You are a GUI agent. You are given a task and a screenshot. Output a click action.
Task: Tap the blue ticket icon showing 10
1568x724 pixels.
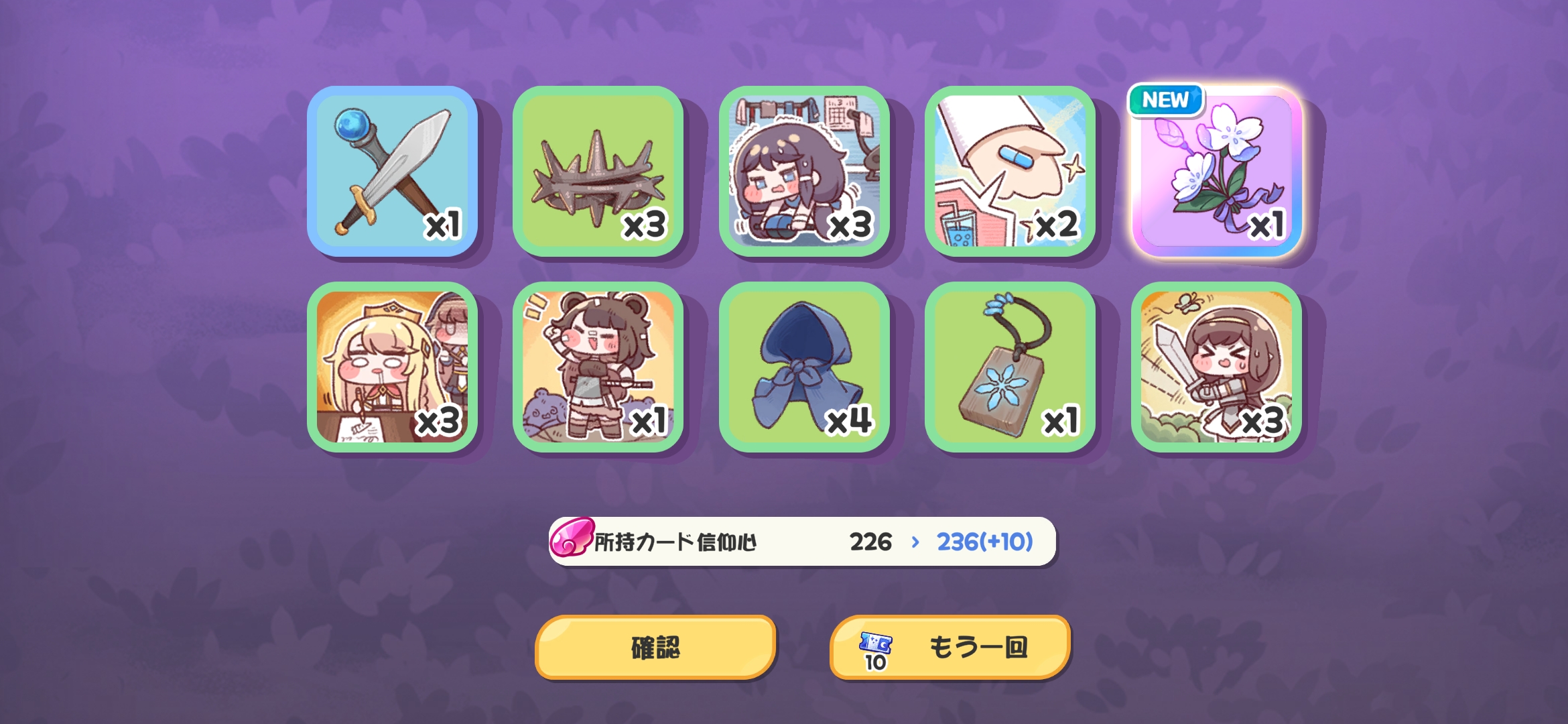coord(875,652)
